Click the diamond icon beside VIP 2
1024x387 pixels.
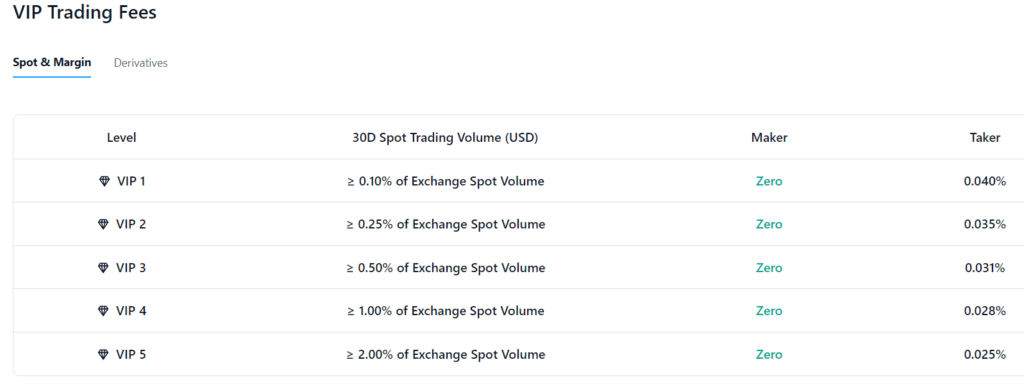pyautogui.click(x=103, y=224)
